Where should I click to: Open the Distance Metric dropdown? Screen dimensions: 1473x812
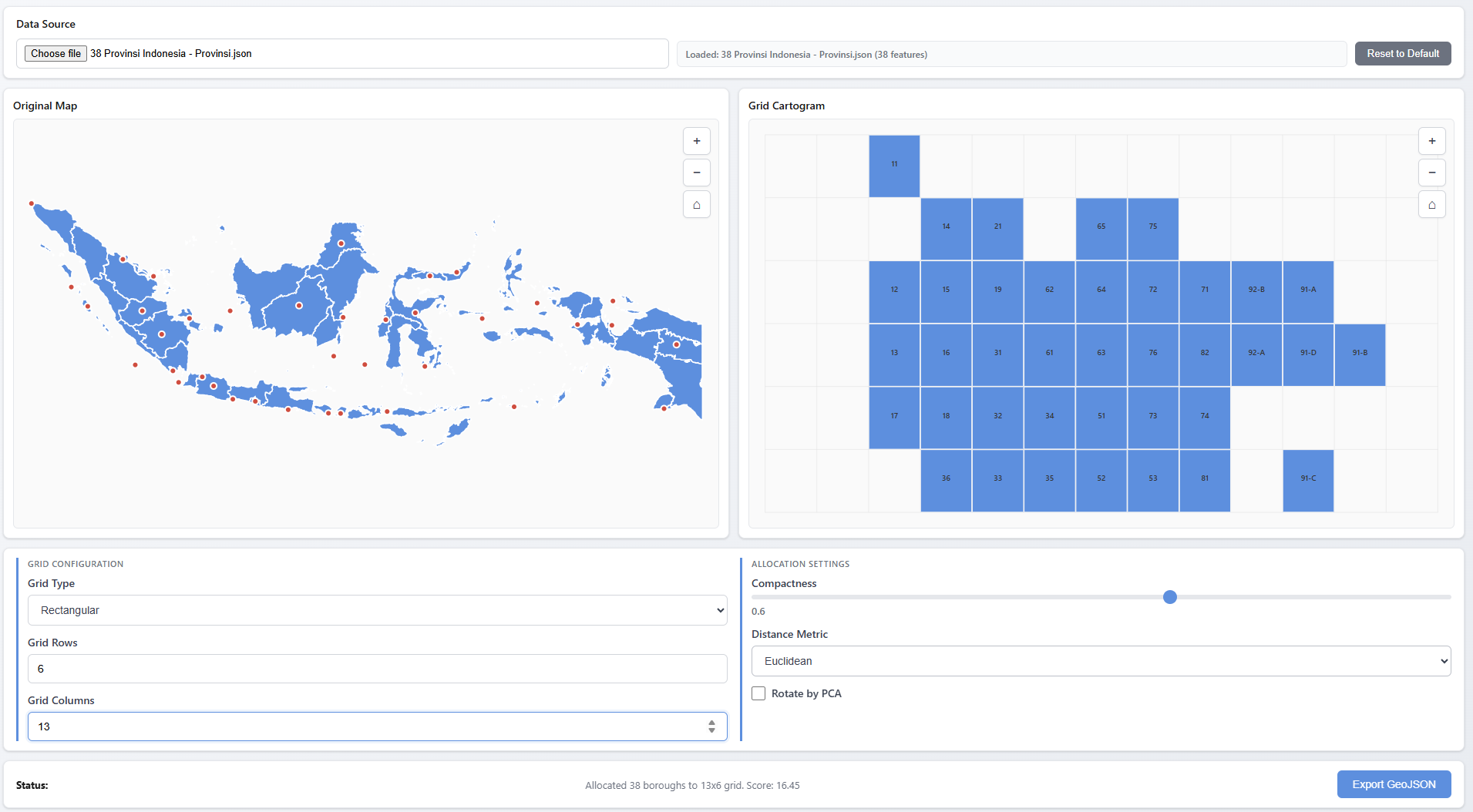[x=1101, y=661]
